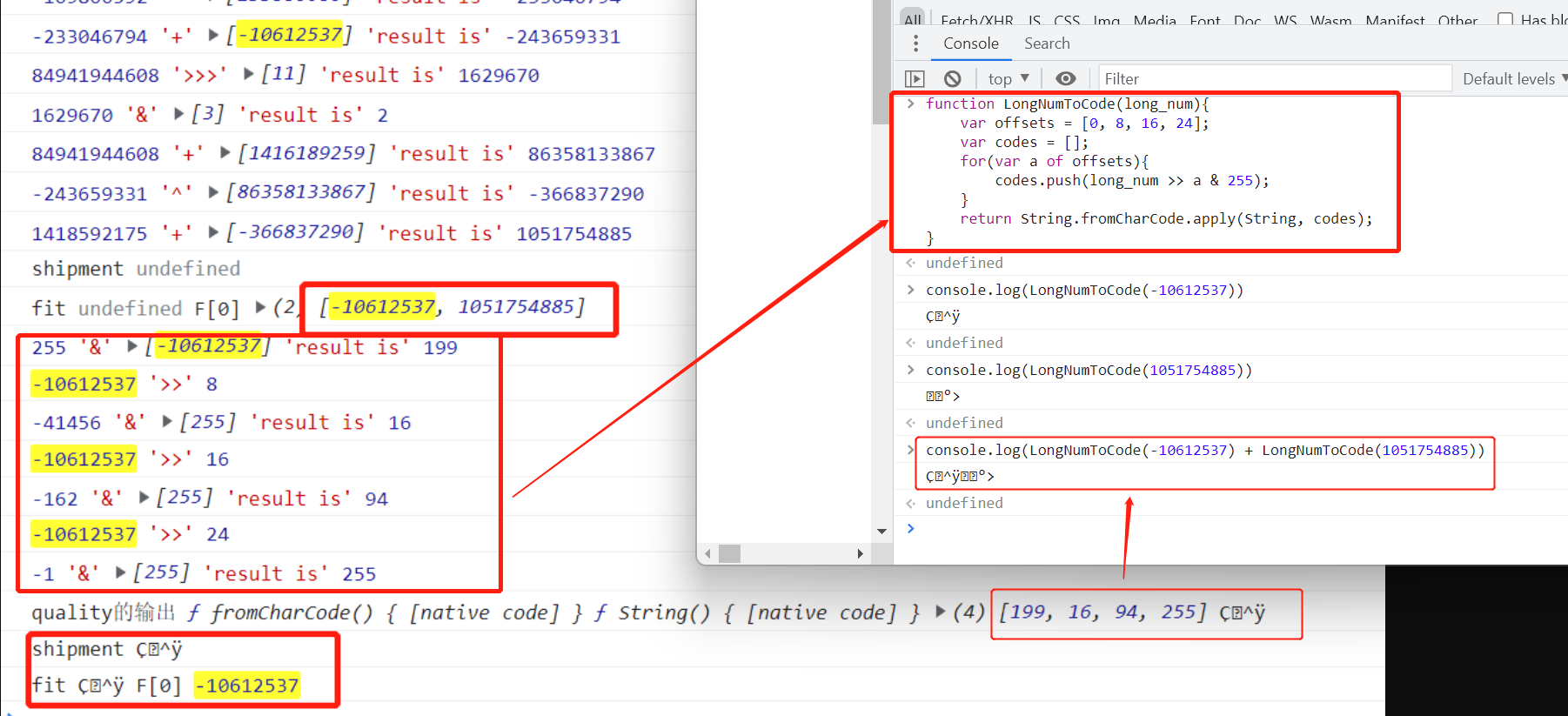Viewport: 1568px width, 716px height.
Task: Click the 'shipment undefined' log line
Action: point(136,269)
